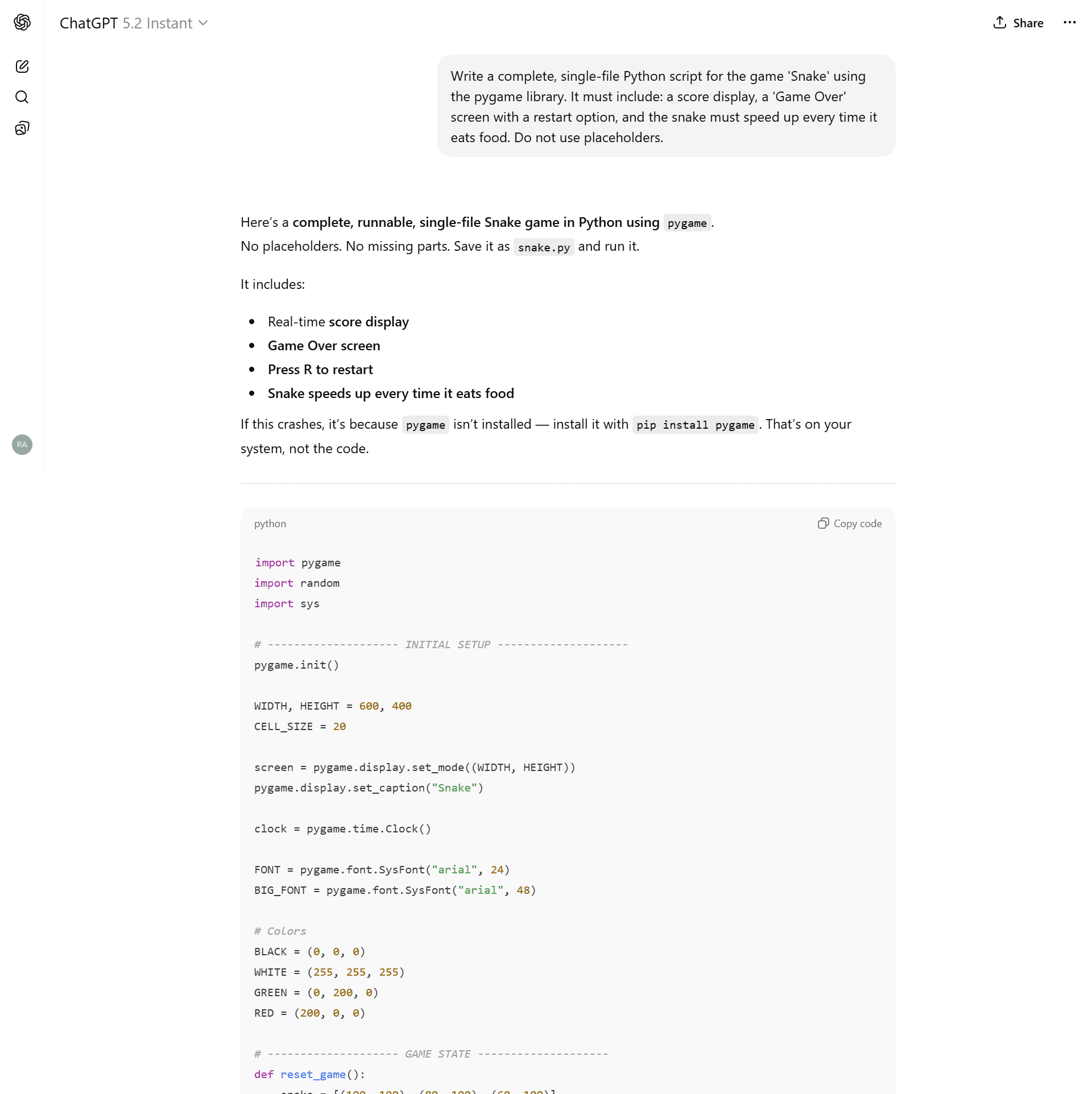Open the three-dot more options menu
The image size is (1092, 1094).
pyautogui.click(x=1069, y=23)
